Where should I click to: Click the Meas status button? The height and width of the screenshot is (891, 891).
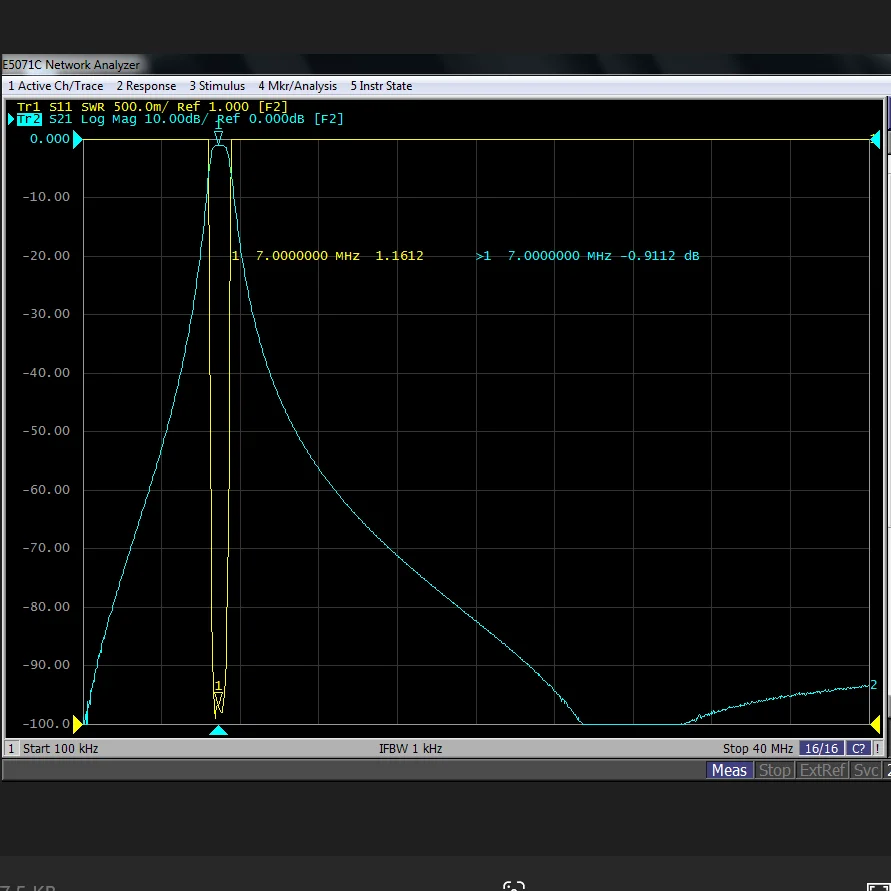tap(729, 770)
